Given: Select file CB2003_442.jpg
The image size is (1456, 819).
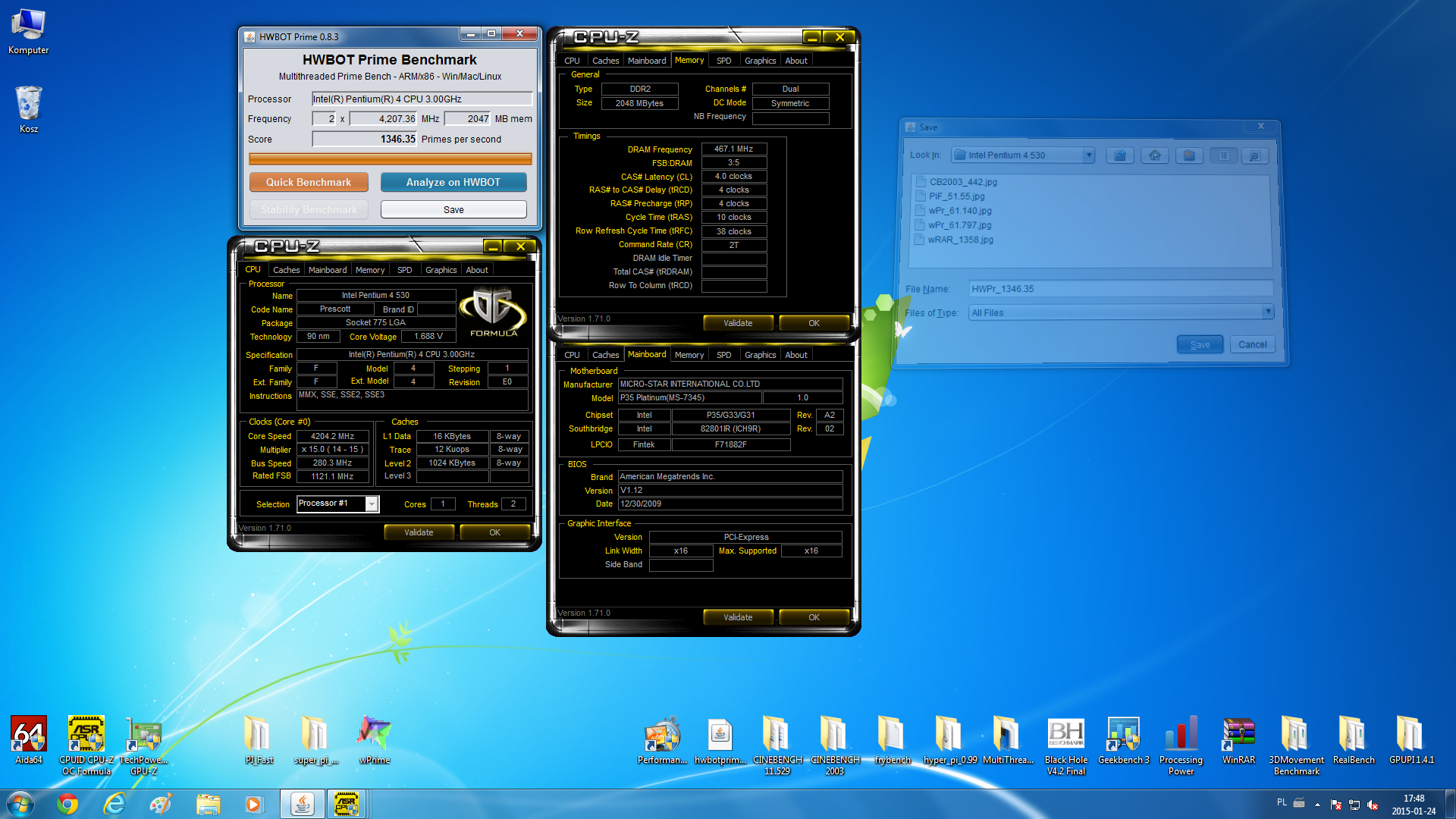Looking at the screenshot, I should (957, 182).
